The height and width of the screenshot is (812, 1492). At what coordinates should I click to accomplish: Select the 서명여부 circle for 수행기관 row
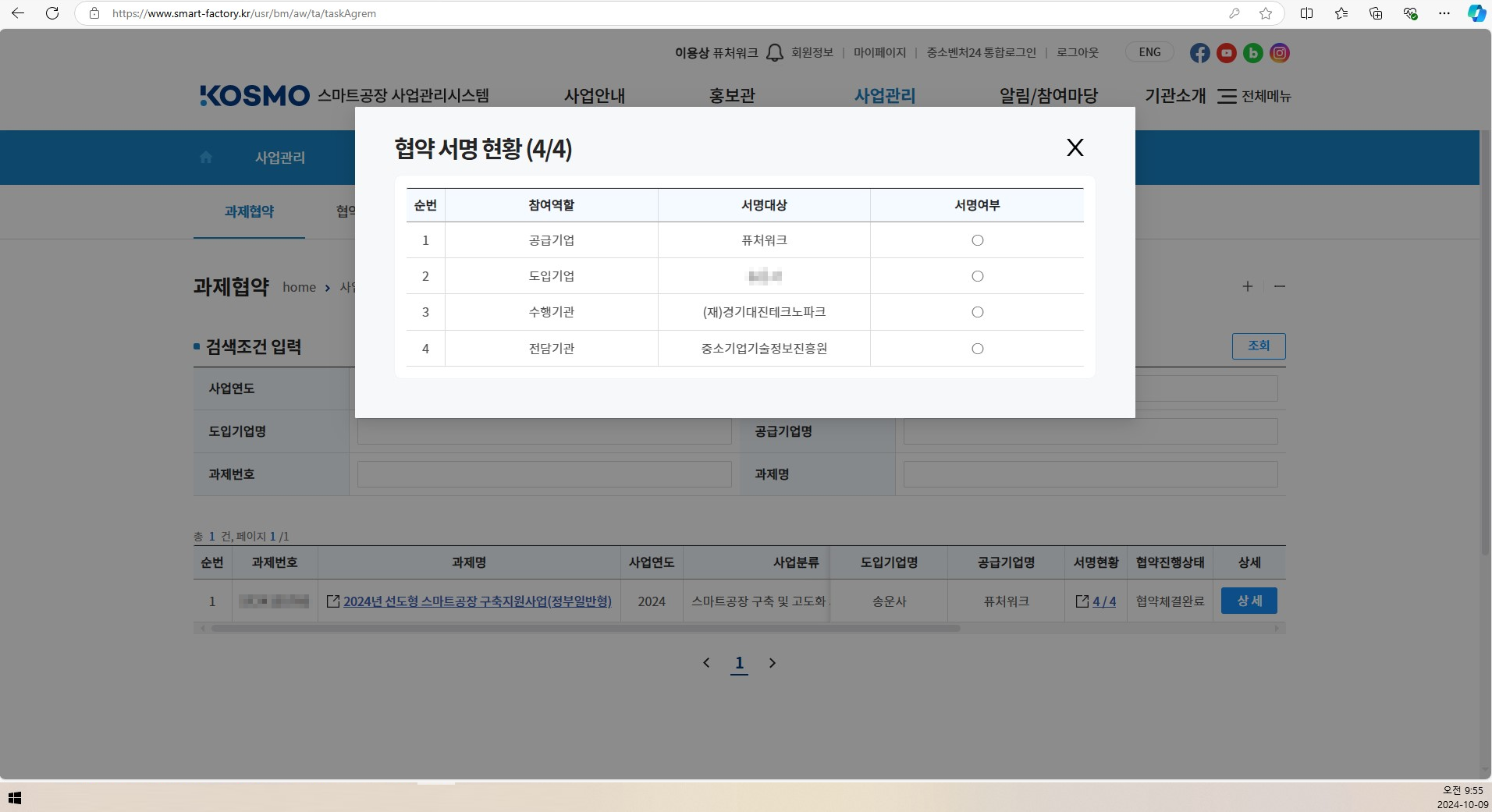[978, 312]
